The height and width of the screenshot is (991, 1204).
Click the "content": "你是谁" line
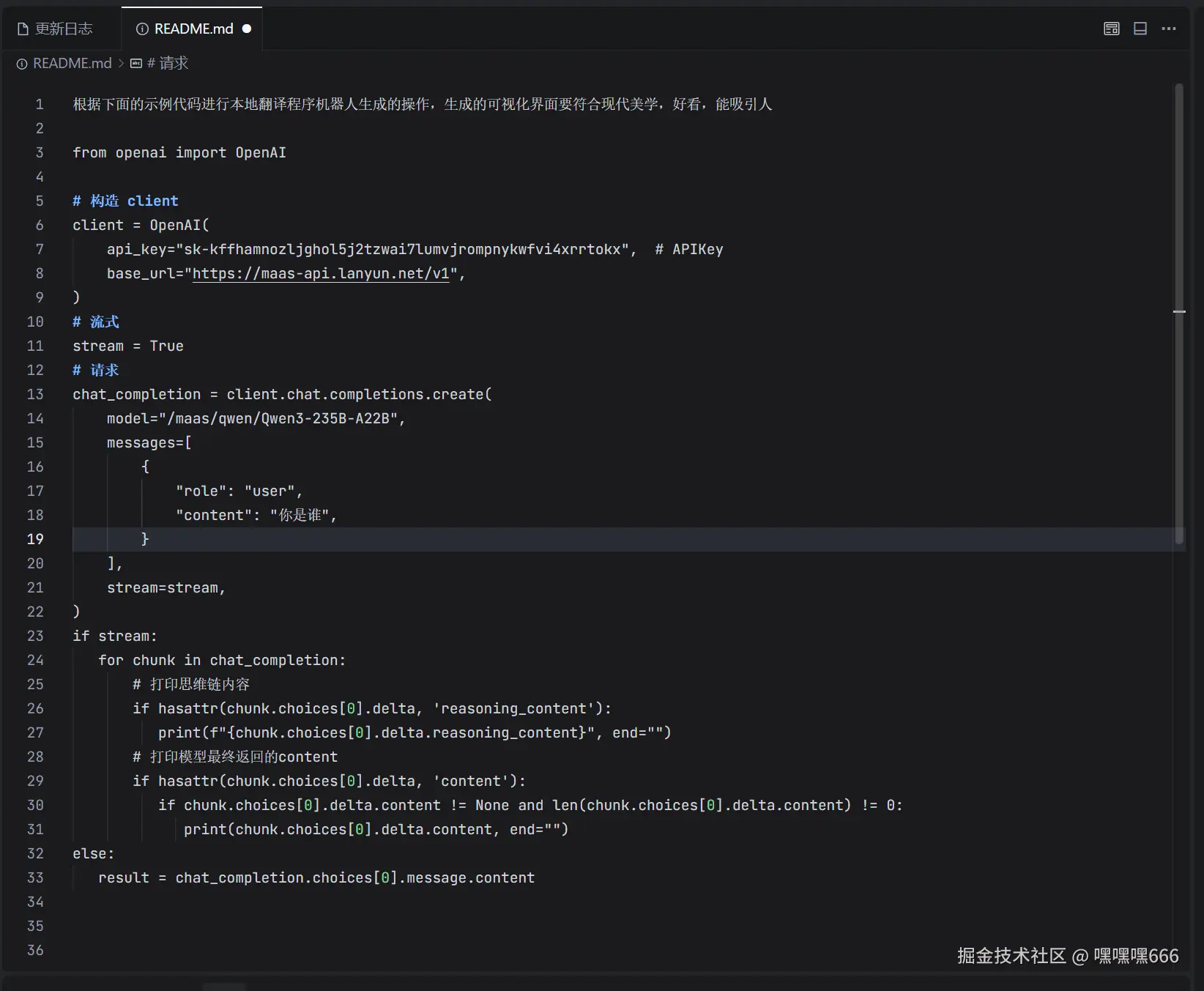[x=256, y=515]
